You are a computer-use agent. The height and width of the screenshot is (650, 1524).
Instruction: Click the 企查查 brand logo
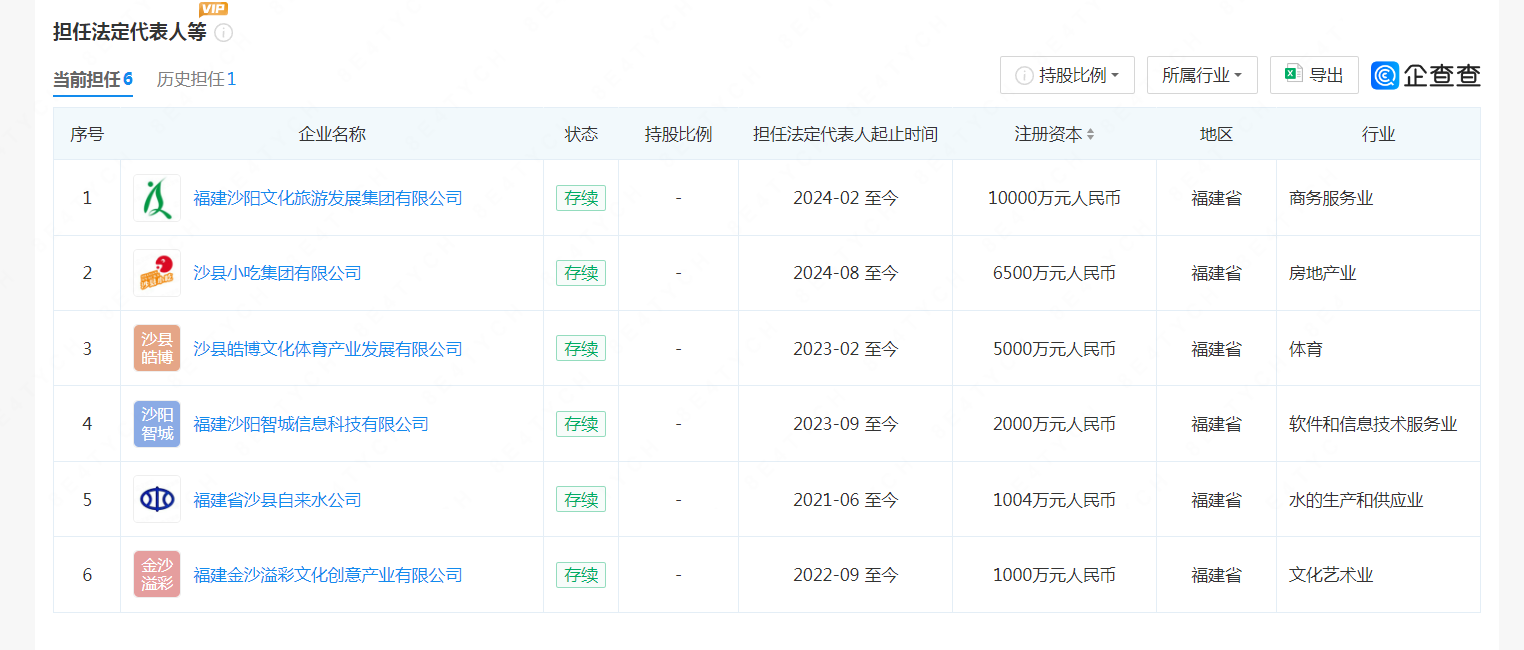pos(1425,75)
